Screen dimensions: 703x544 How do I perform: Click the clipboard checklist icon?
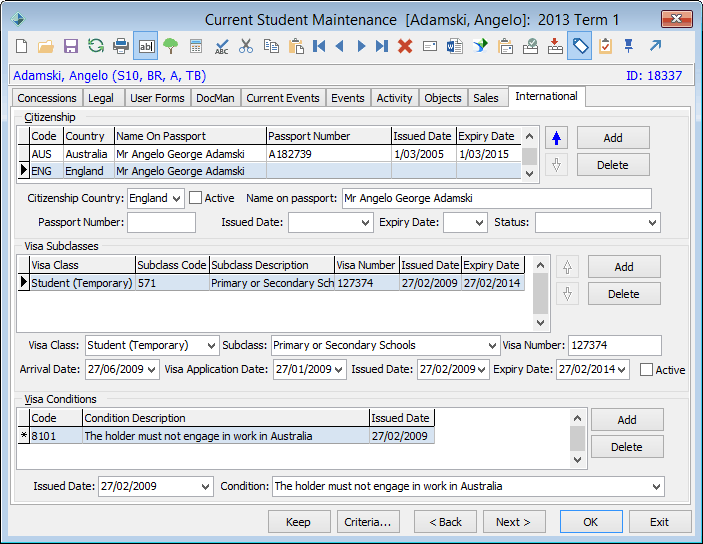(x=605, y=46)
